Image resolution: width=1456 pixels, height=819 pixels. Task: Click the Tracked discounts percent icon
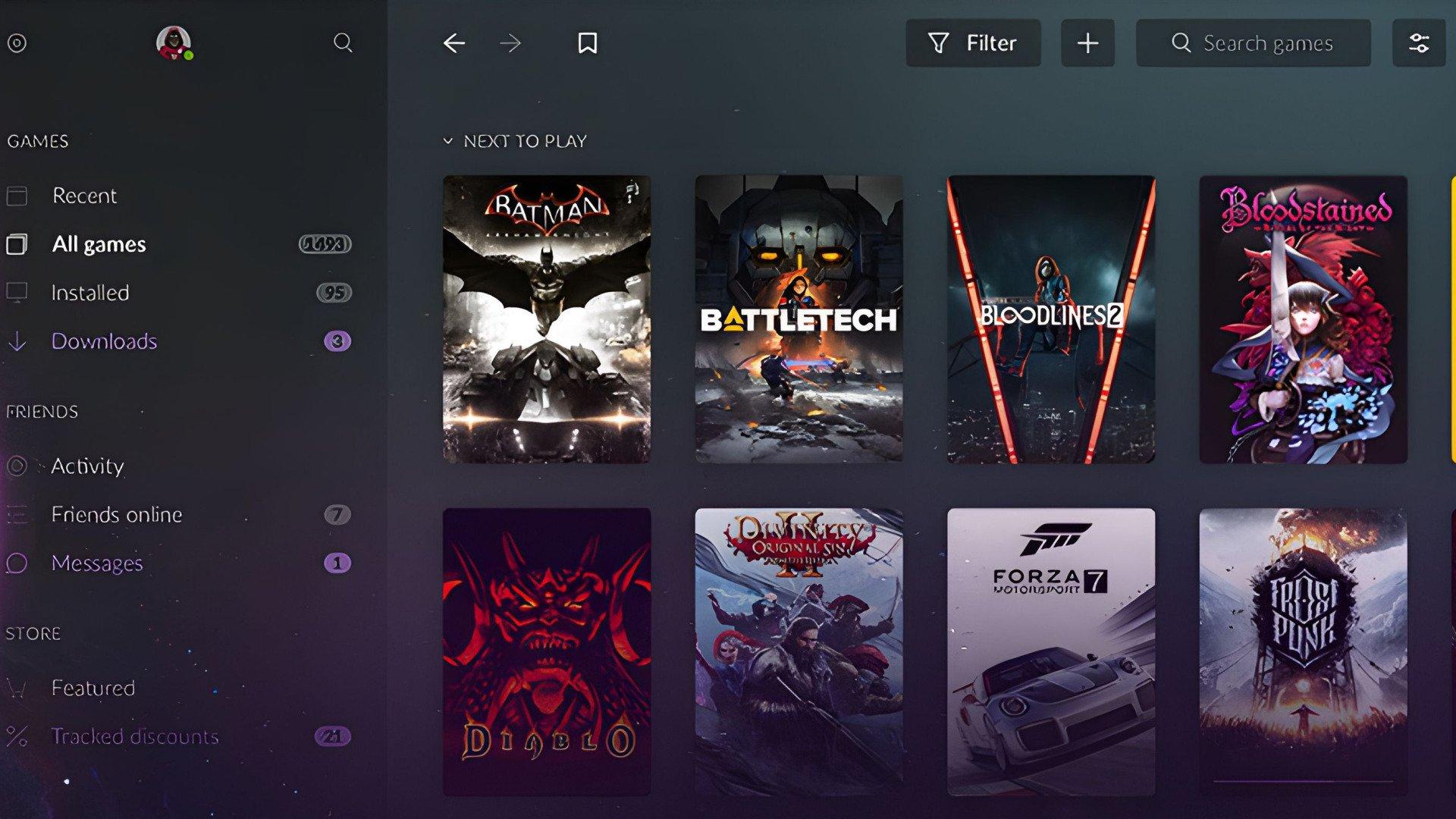(x=17, y=736)
